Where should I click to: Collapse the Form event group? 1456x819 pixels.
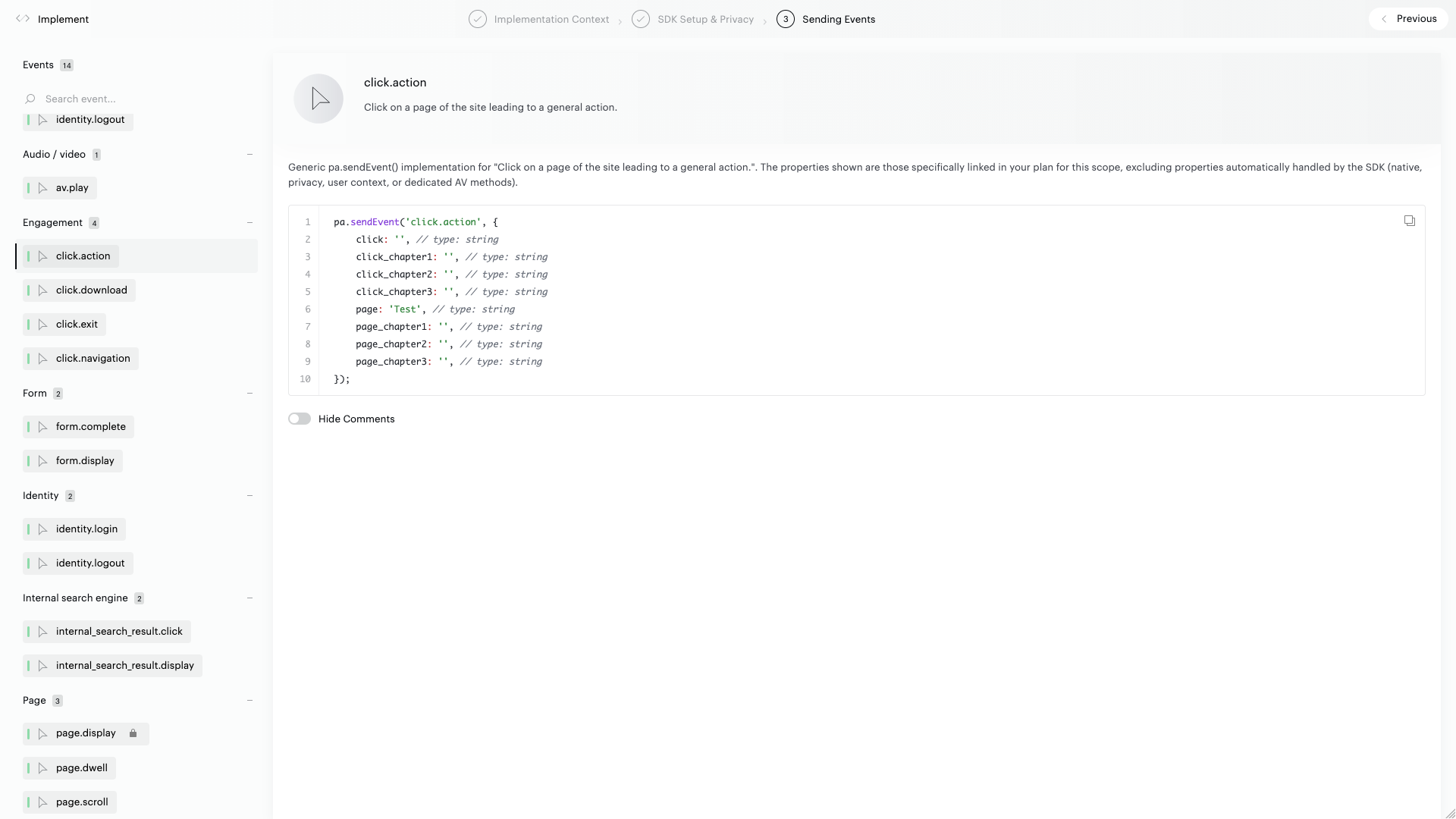(249, 394)
